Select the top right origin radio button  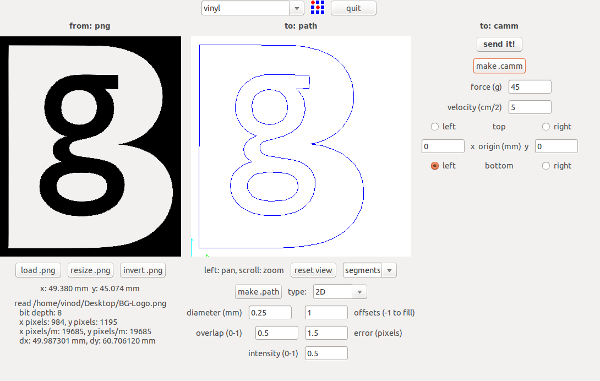coord(546,127)
